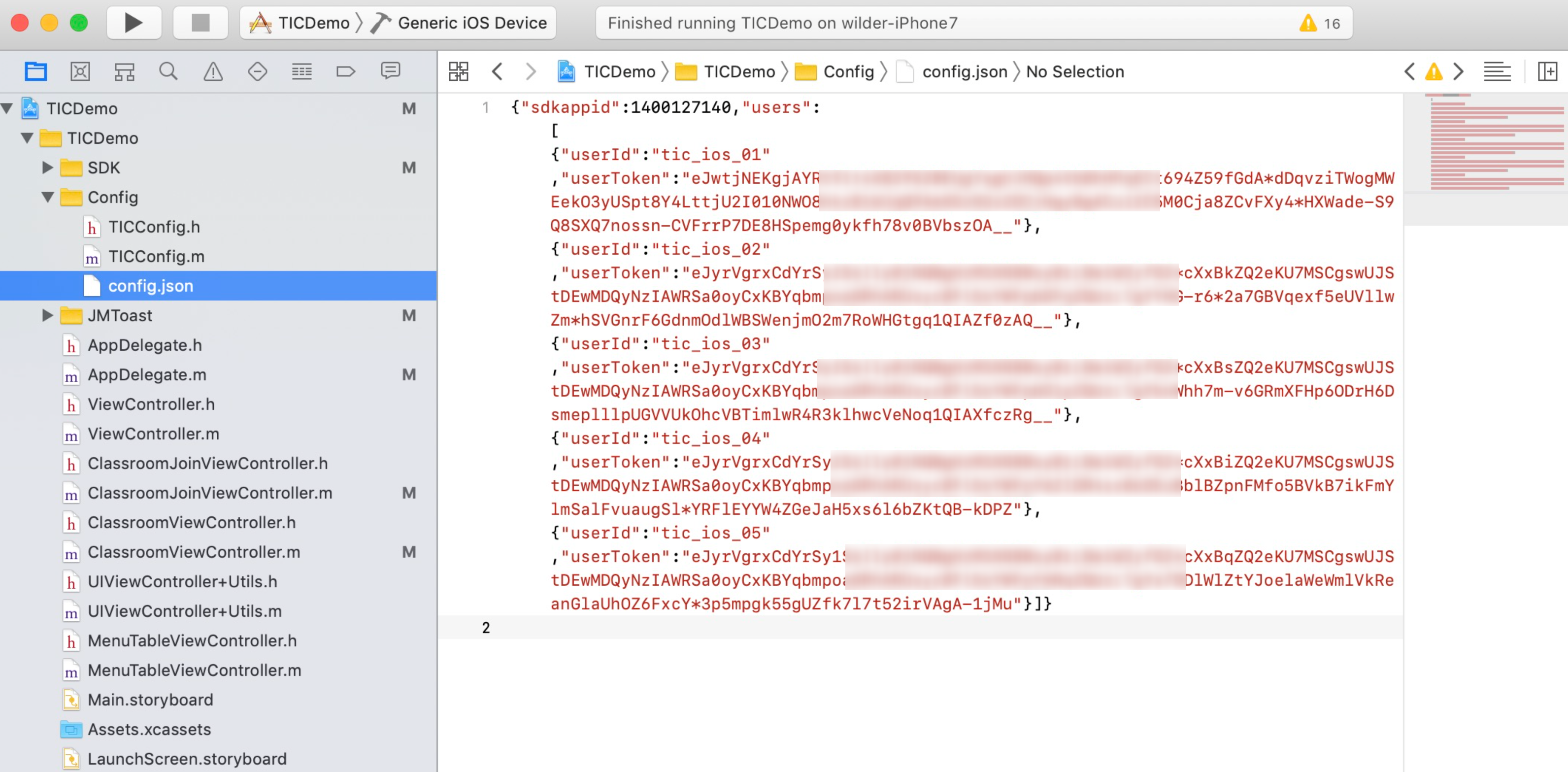Collapse the TICDemo group folder

27,138
